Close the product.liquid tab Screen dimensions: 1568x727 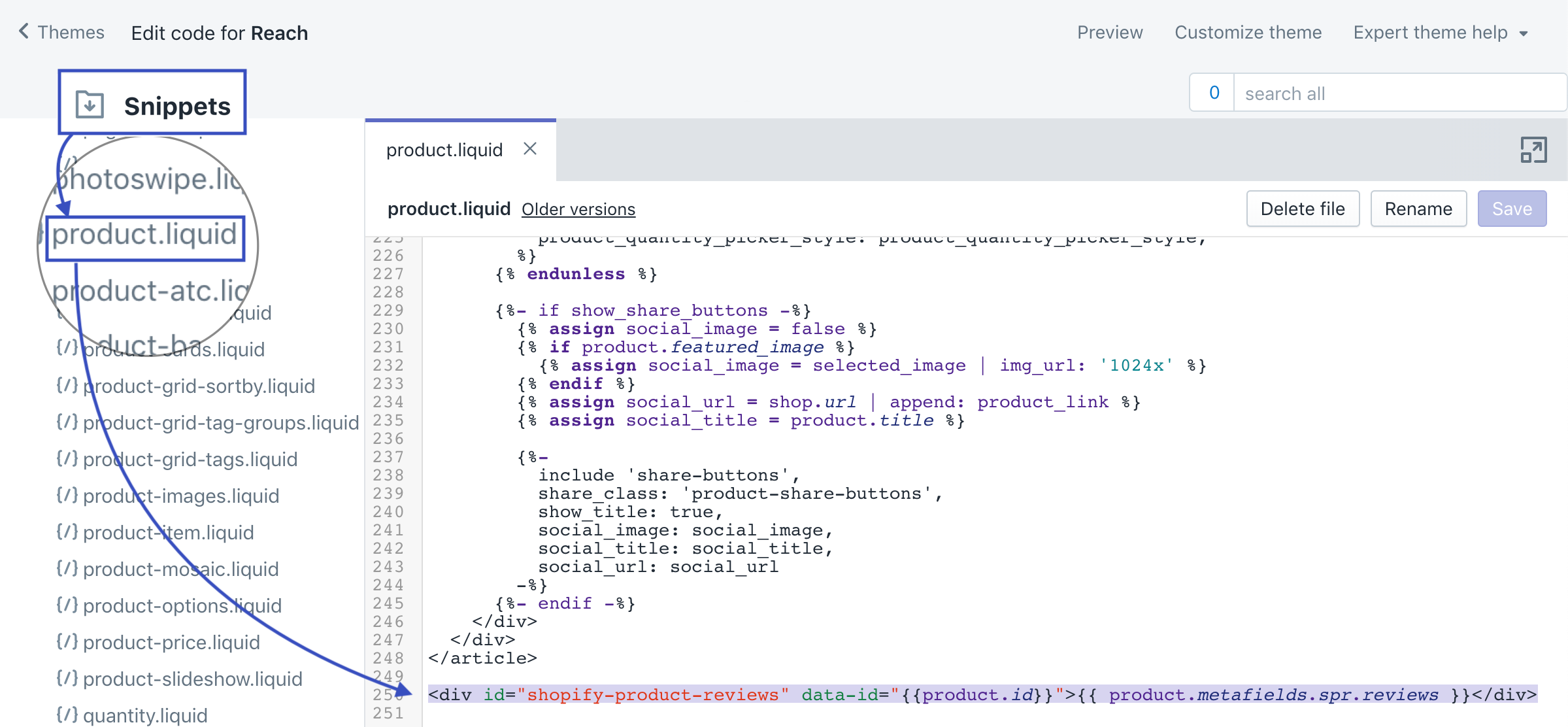(x=530, y=149)
